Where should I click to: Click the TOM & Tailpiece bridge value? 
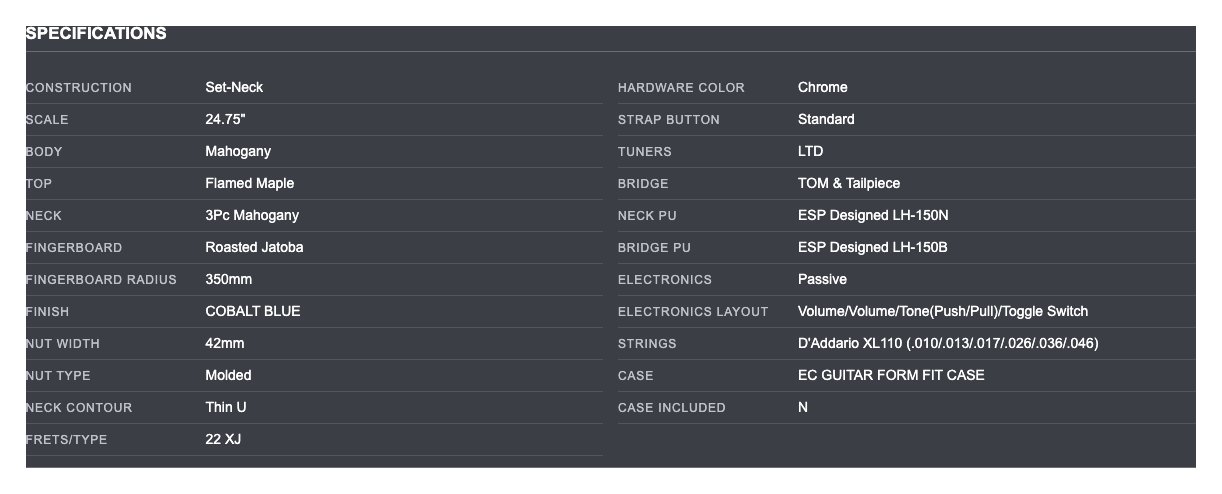coord(849,184)
